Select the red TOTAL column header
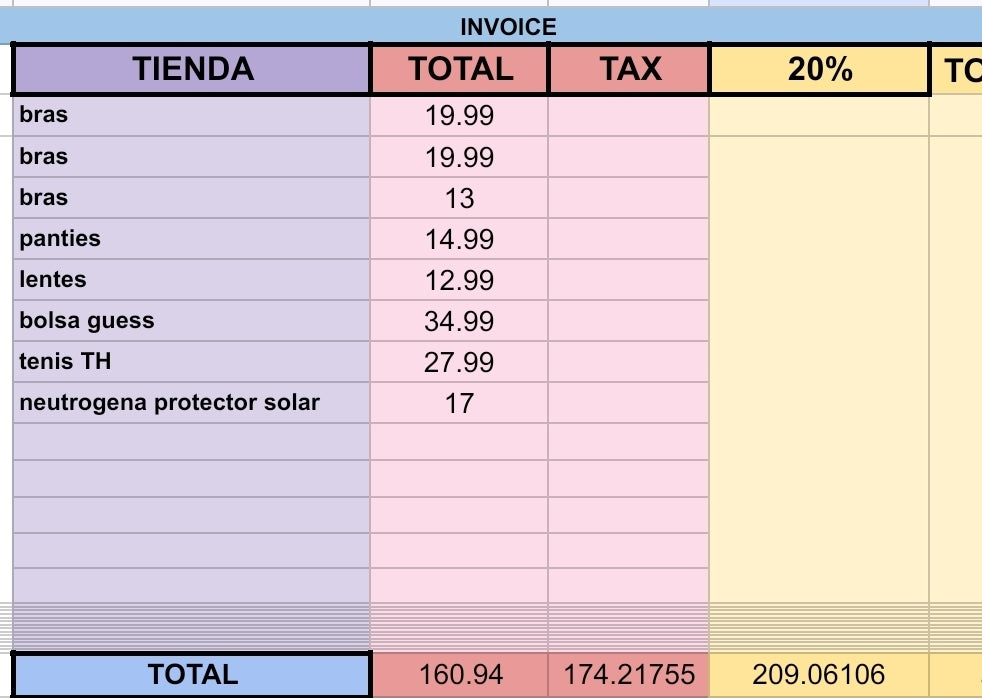The width and height of the screenshot is (982, 698). coord(460,69)
